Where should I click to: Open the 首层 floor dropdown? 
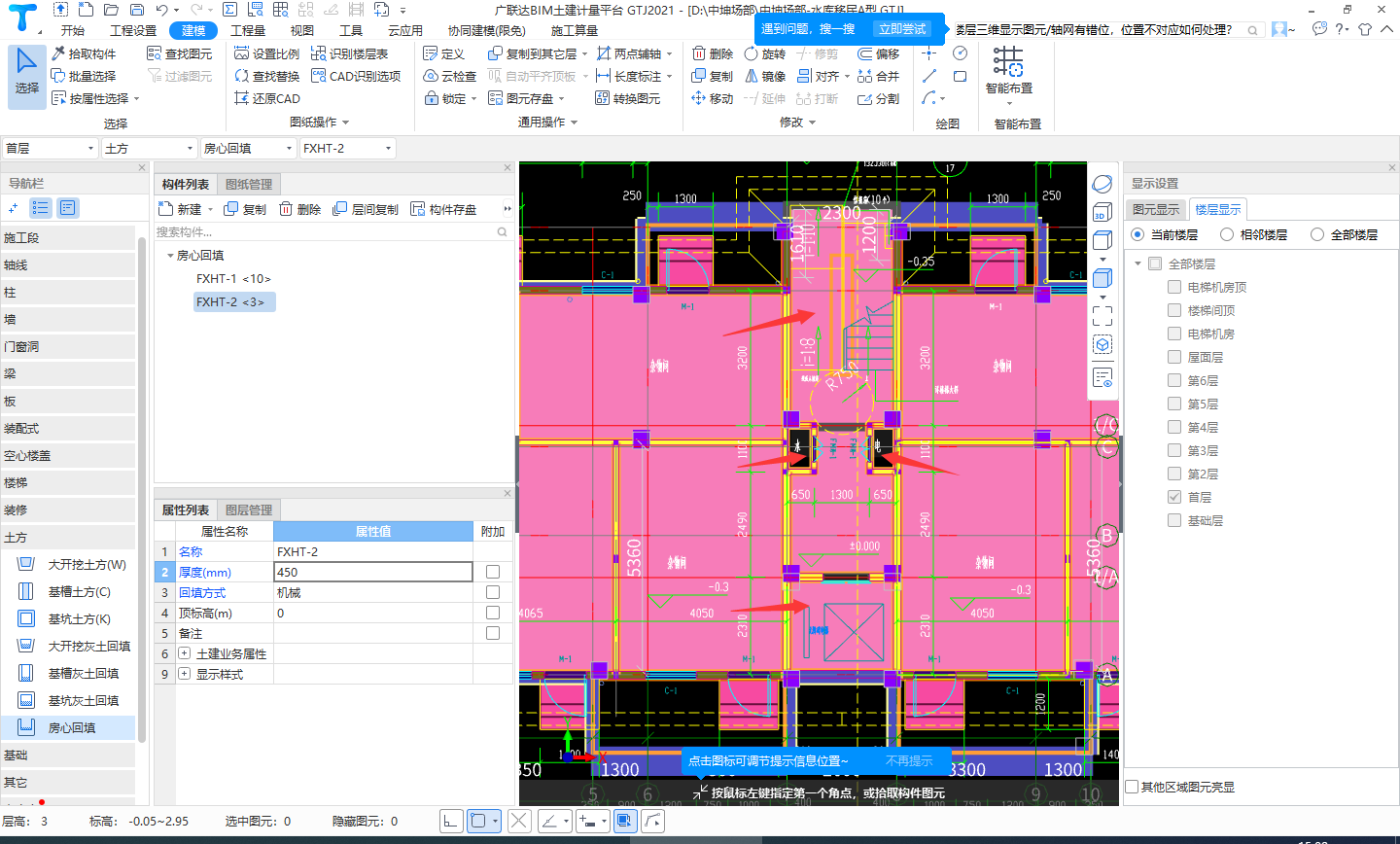tap(50, 148)
